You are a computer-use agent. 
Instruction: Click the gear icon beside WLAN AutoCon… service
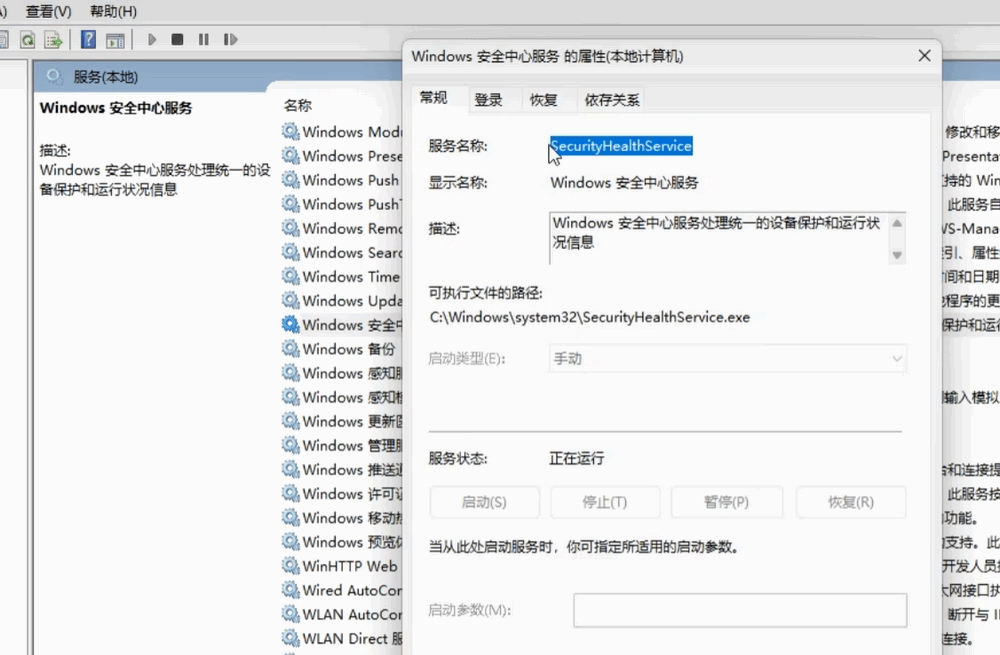pos(291,614)
